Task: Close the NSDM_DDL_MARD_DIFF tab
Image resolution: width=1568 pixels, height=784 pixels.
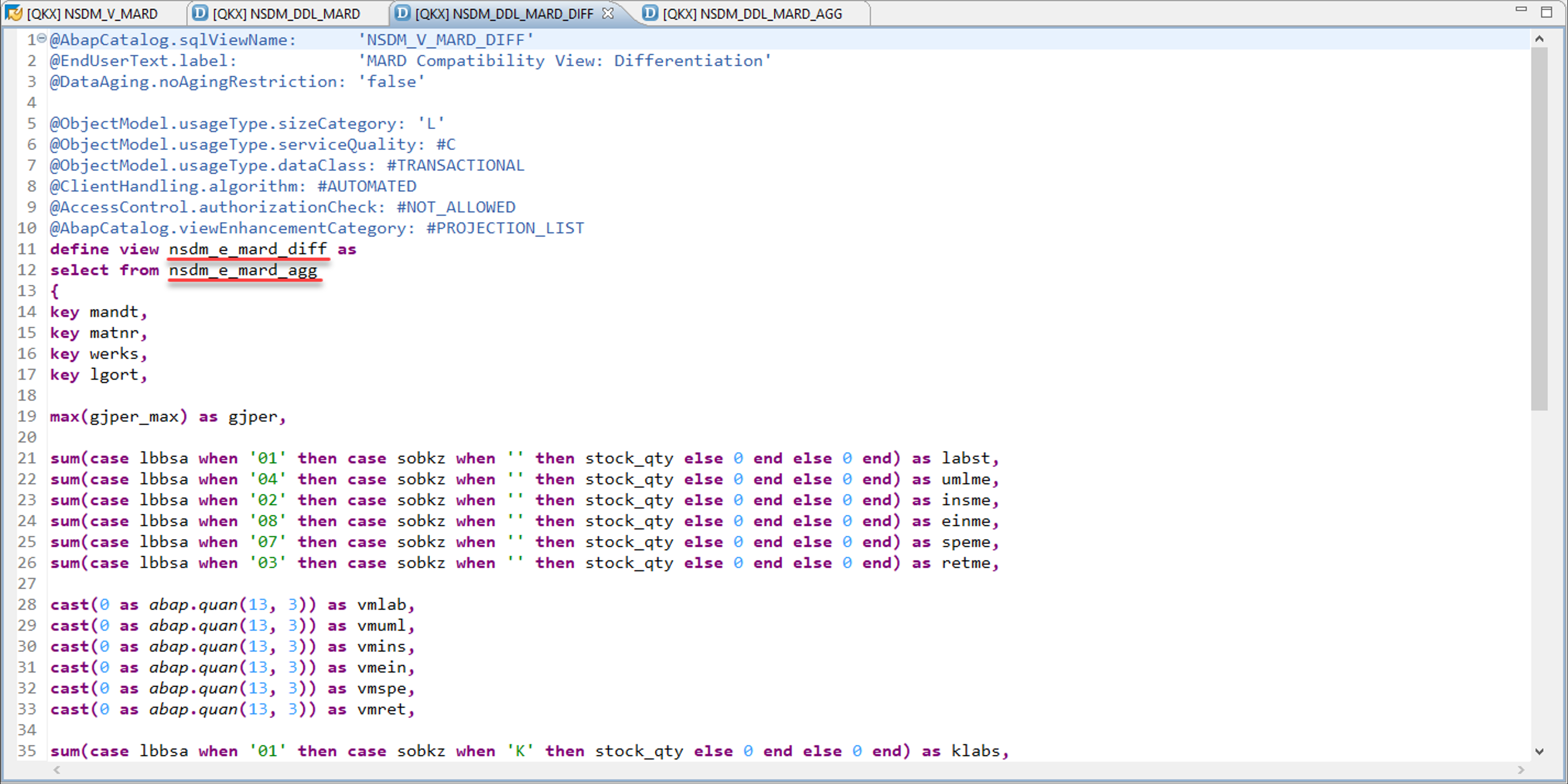Action: 608,13
